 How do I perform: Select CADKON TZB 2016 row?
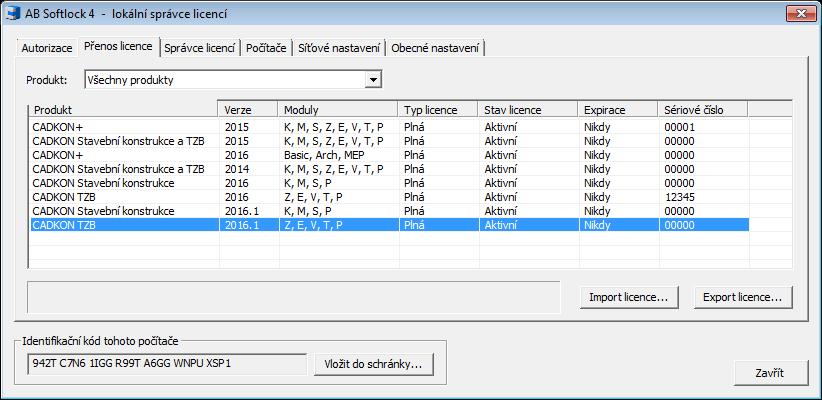pyautogui.click(x=389, y=197)
